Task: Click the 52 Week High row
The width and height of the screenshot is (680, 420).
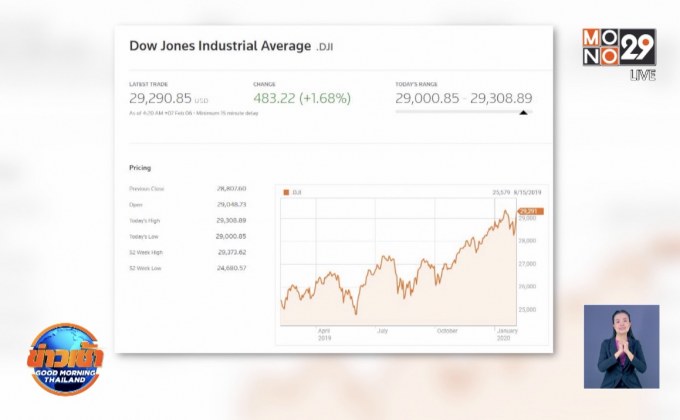Action: click(187, 252)
